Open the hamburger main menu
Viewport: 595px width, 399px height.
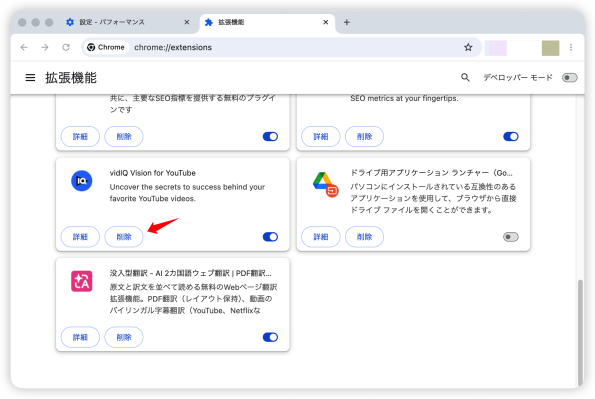click(x=30, y=78)
